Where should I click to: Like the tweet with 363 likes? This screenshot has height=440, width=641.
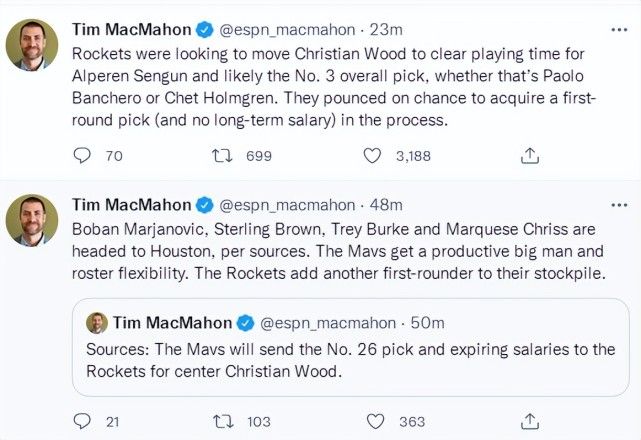pos(372,421)
